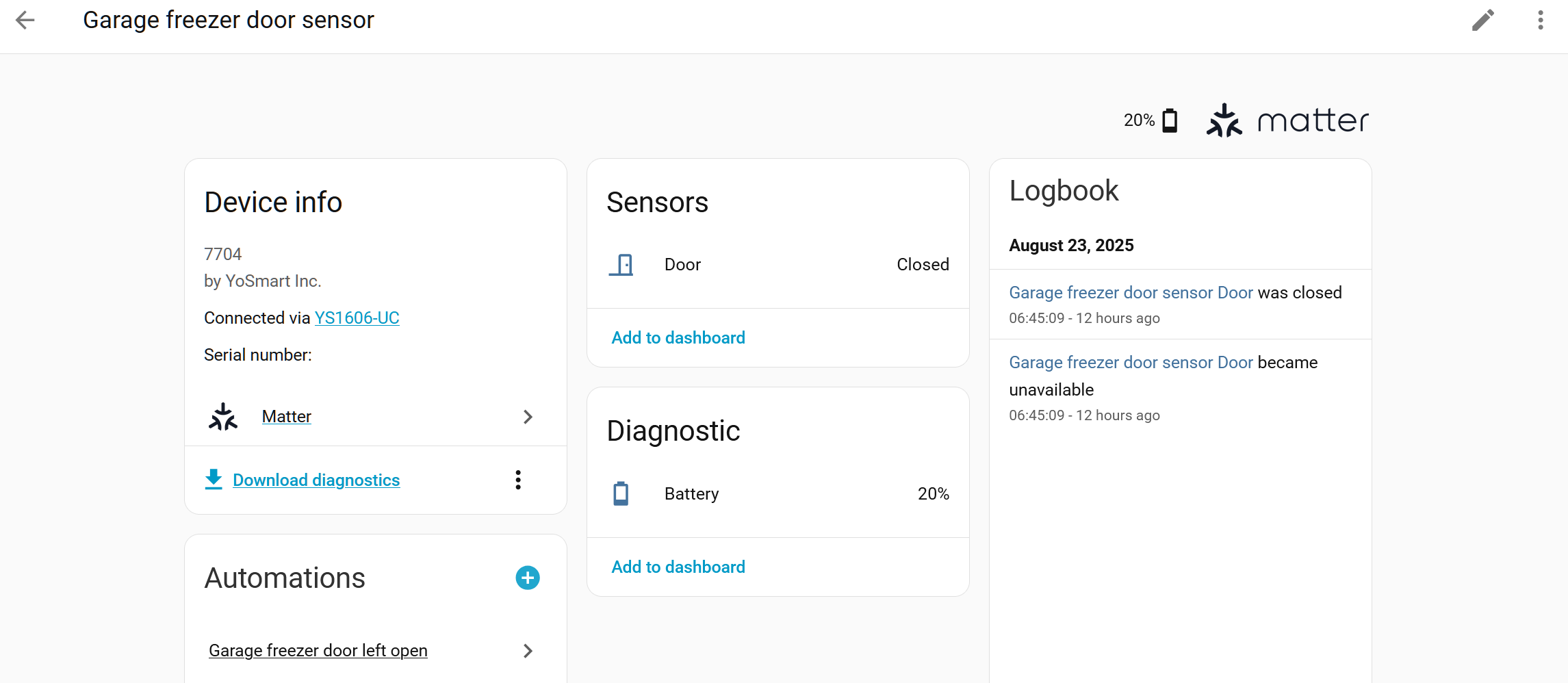Click the pencil edit device icon

pos(1482,20)
